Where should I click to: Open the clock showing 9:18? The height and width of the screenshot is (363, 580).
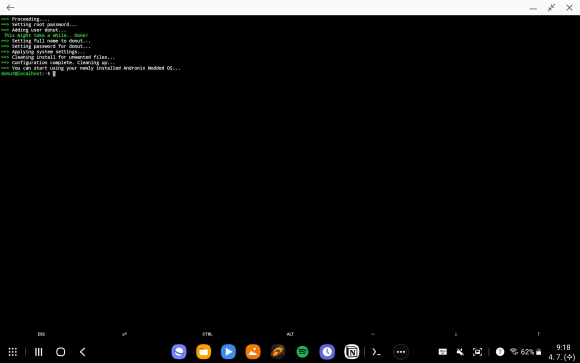563,347
